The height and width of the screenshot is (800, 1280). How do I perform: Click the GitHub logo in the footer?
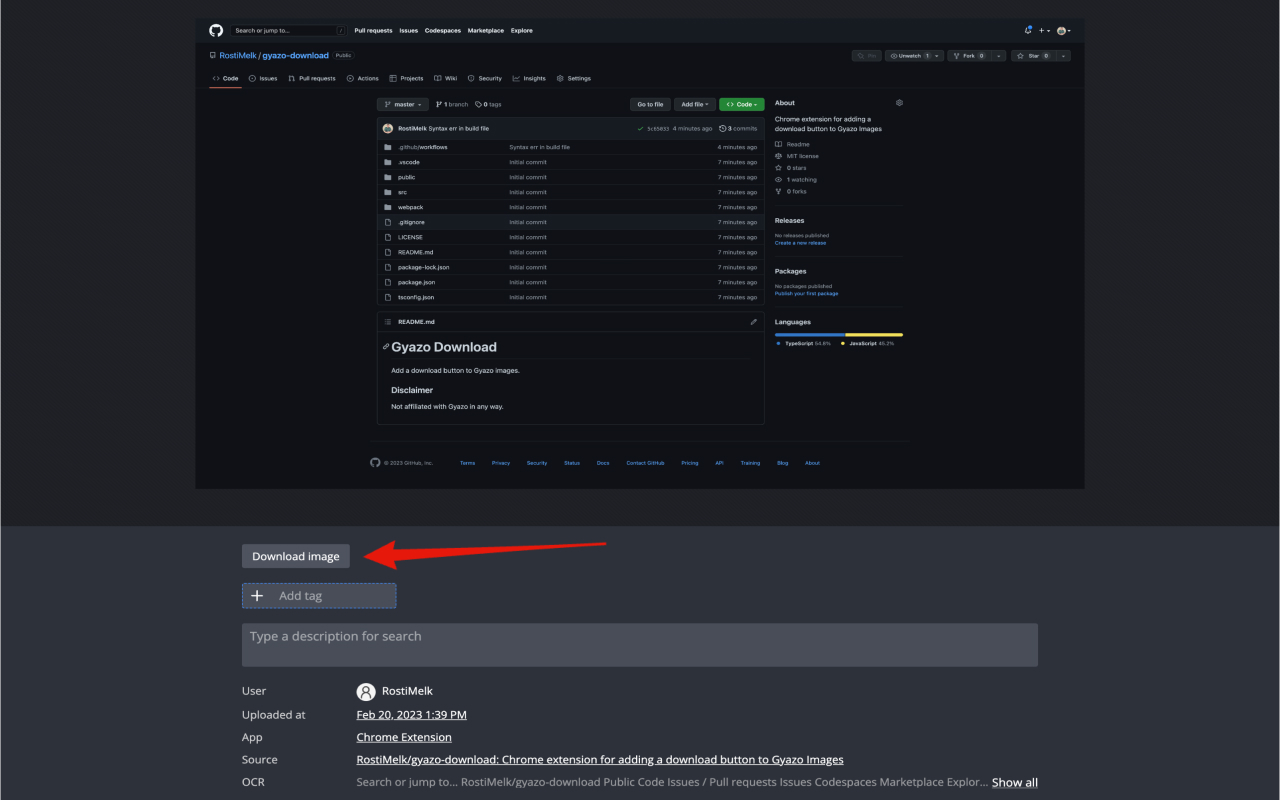pos(375,463)
